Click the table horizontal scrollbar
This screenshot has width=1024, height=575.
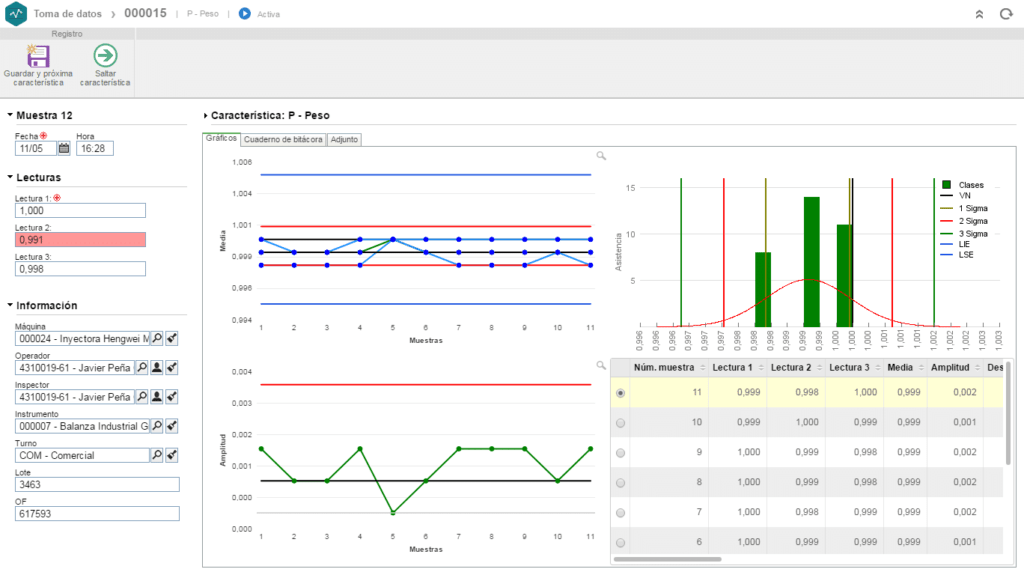pos(667,559)
